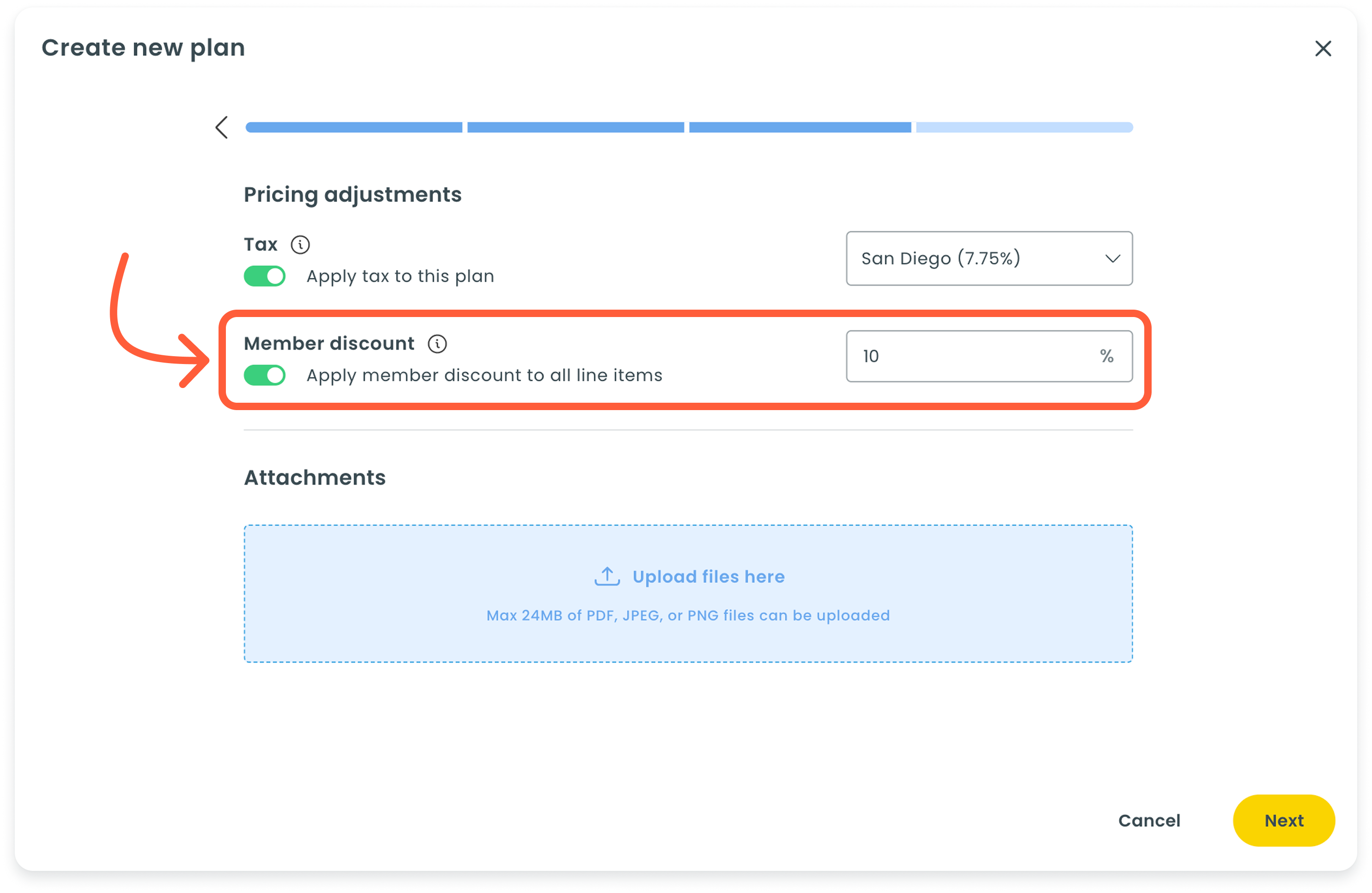The width and height of the screenshot is (1372, 893).
Task: Click the attachments file drop zone
Action: tap(688, 594)
